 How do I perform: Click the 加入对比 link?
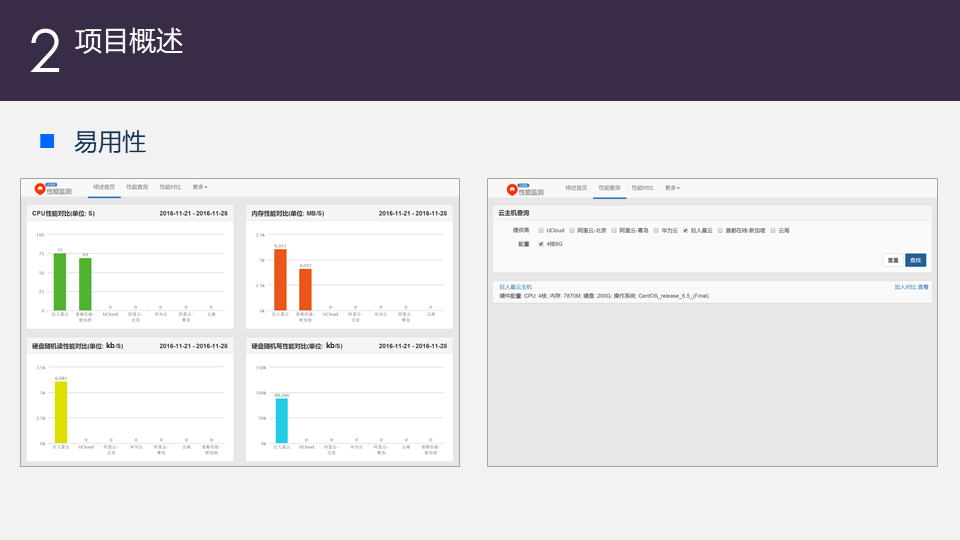(905, 287)
